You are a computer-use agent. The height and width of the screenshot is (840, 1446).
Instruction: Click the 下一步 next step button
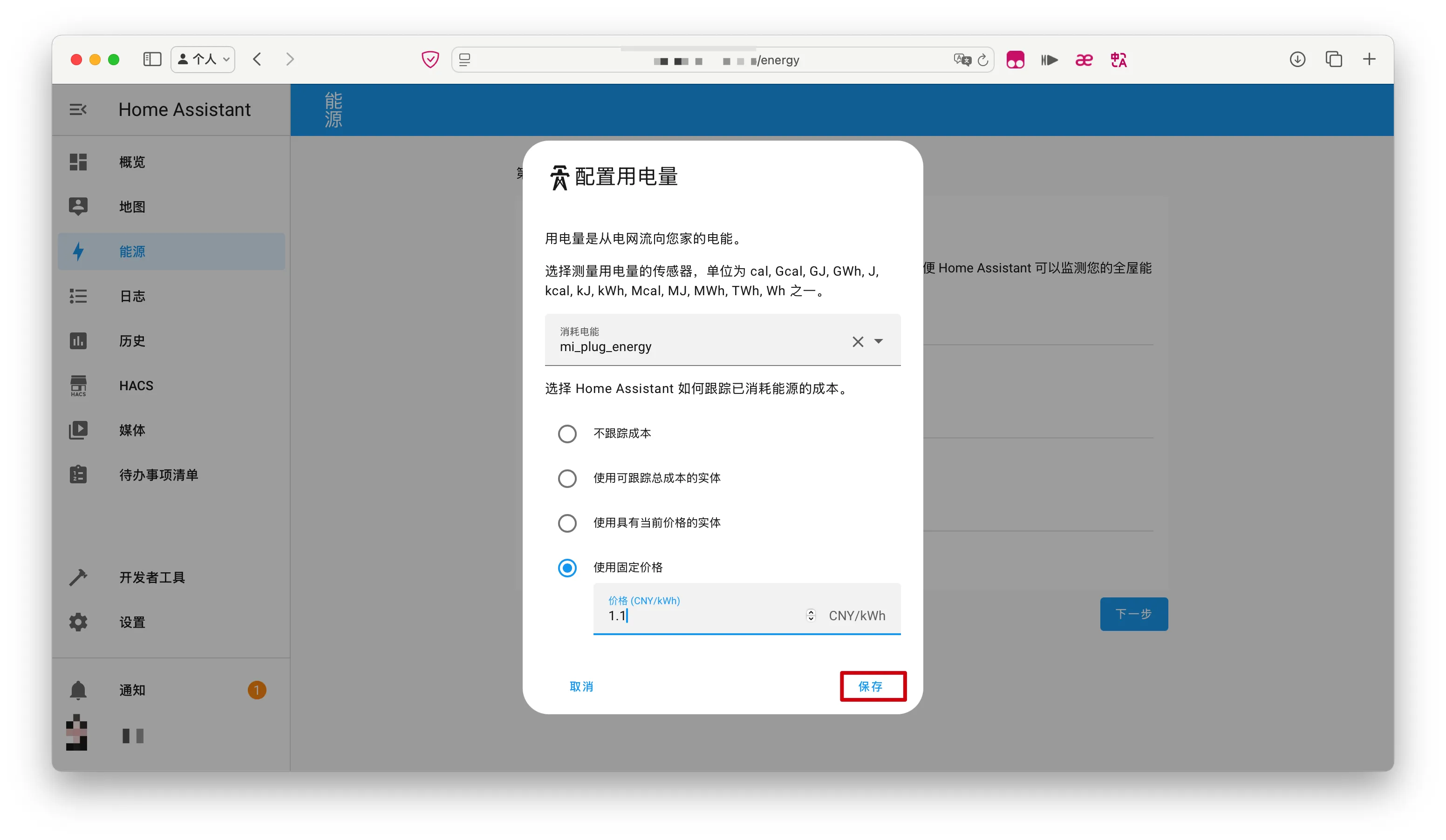tap(1133, 614)
